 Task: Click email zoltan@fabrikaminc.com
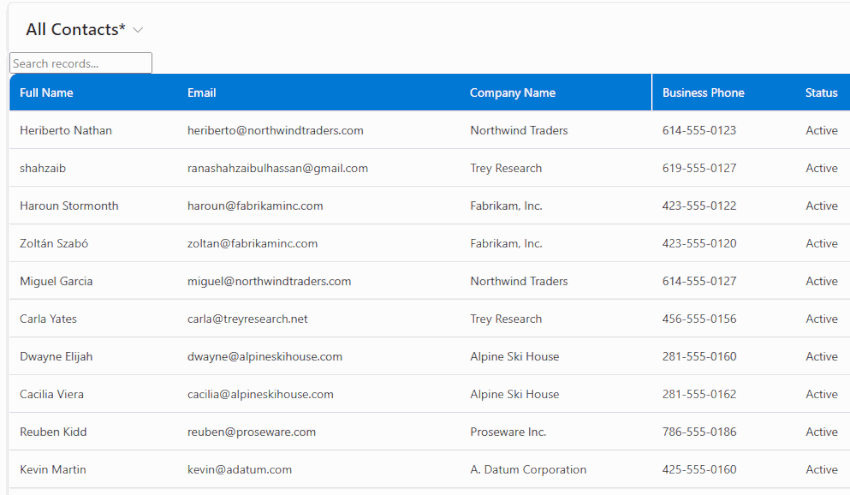[x=253, y=243]
